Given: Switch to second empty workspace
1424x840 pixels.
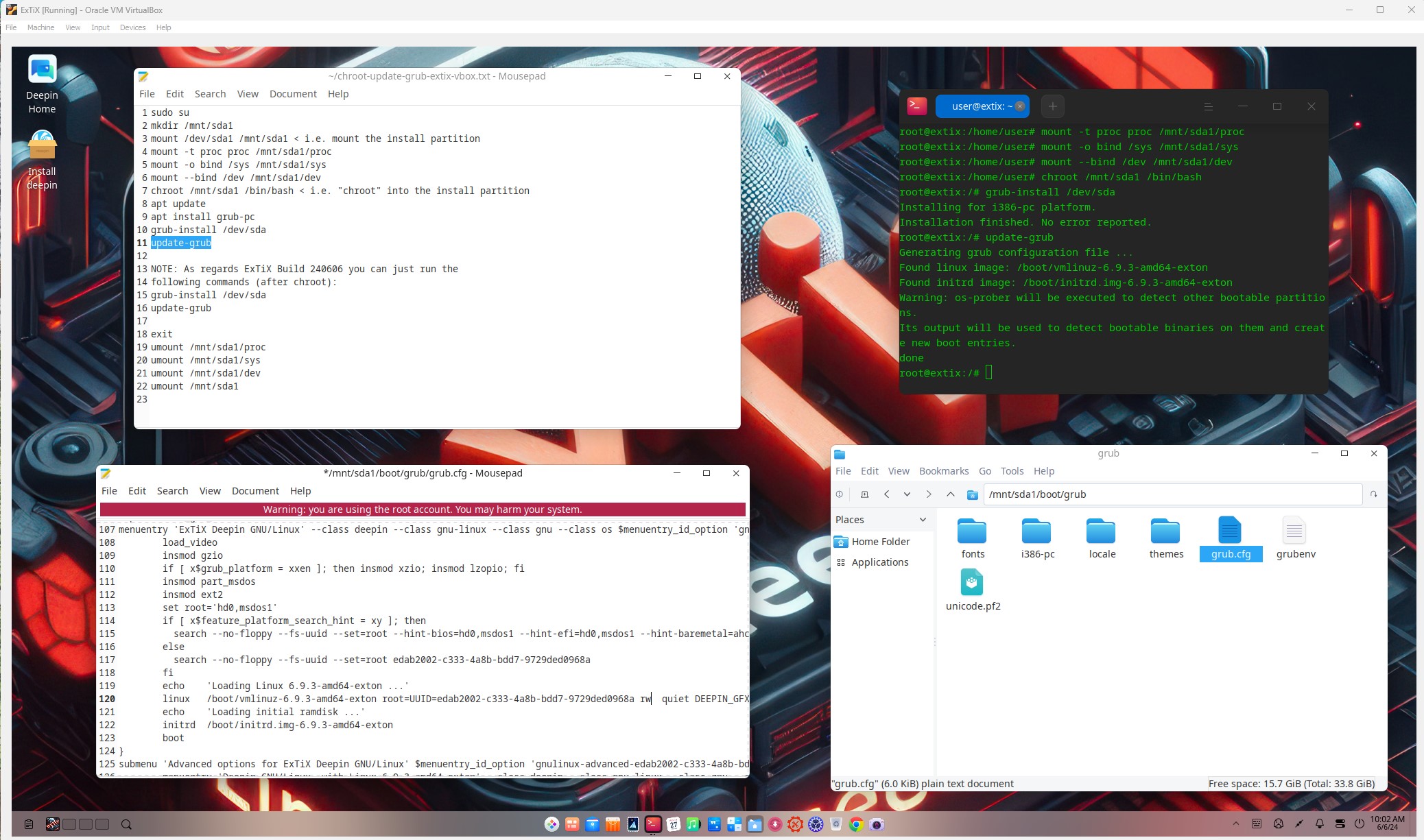Looking at the screenshot, I should [x=86, y=824].
